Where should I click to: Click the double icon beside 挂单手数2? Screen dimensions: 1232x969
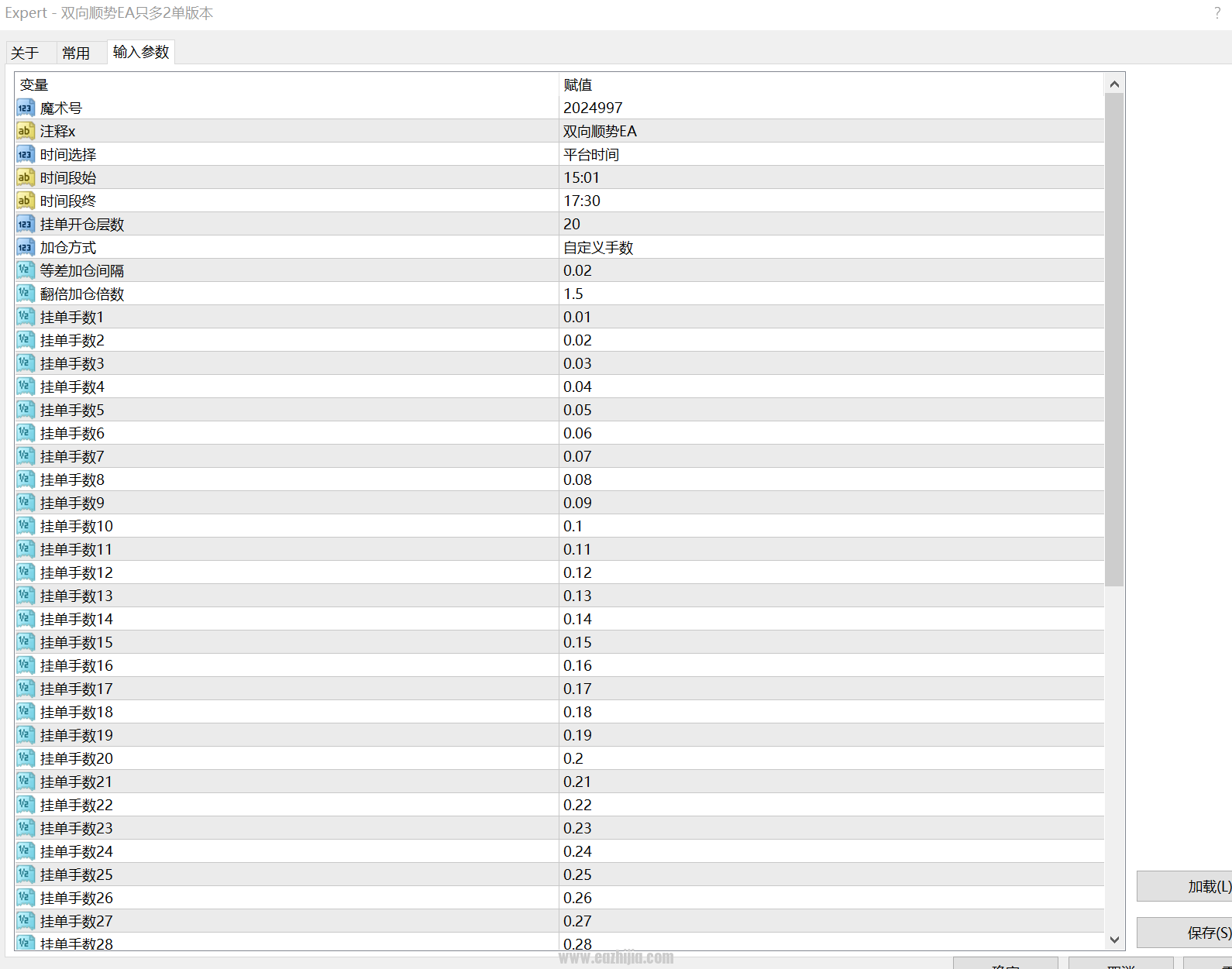pos(26,340)
